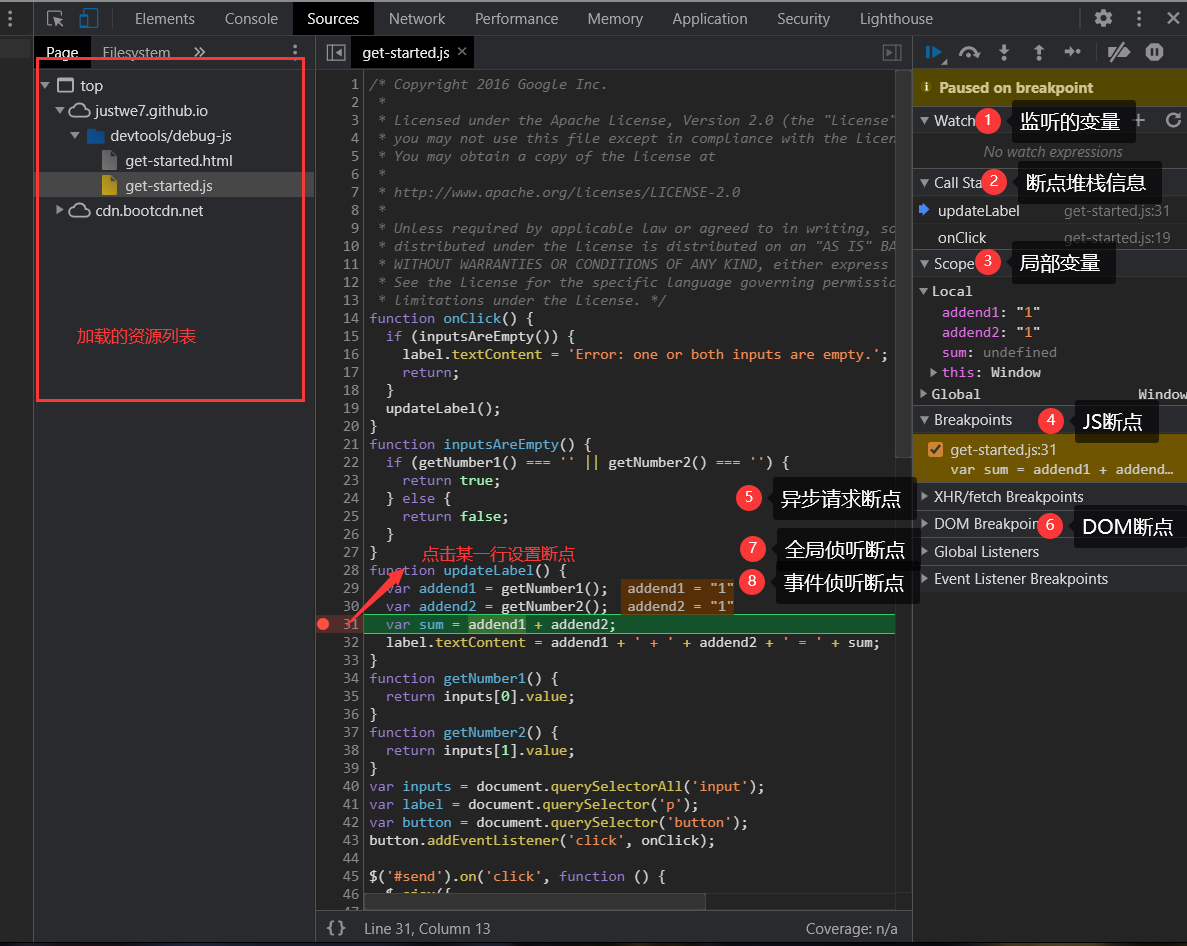The height and width of the screenshot is (946, 1187).
Task: Toggle pause on exceptions icon
Action: pyautogui.click(x=1154, y=52)
